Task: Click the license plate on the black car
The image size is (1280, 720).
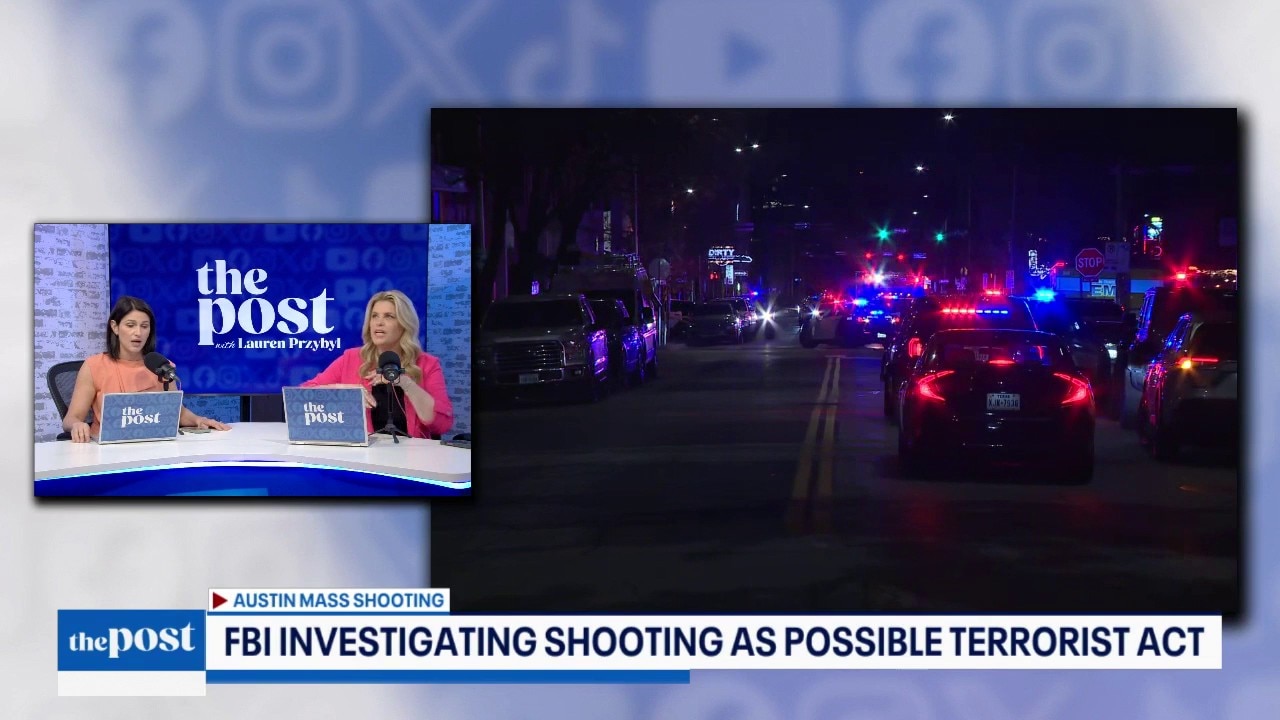Action: pos(1003,401)
